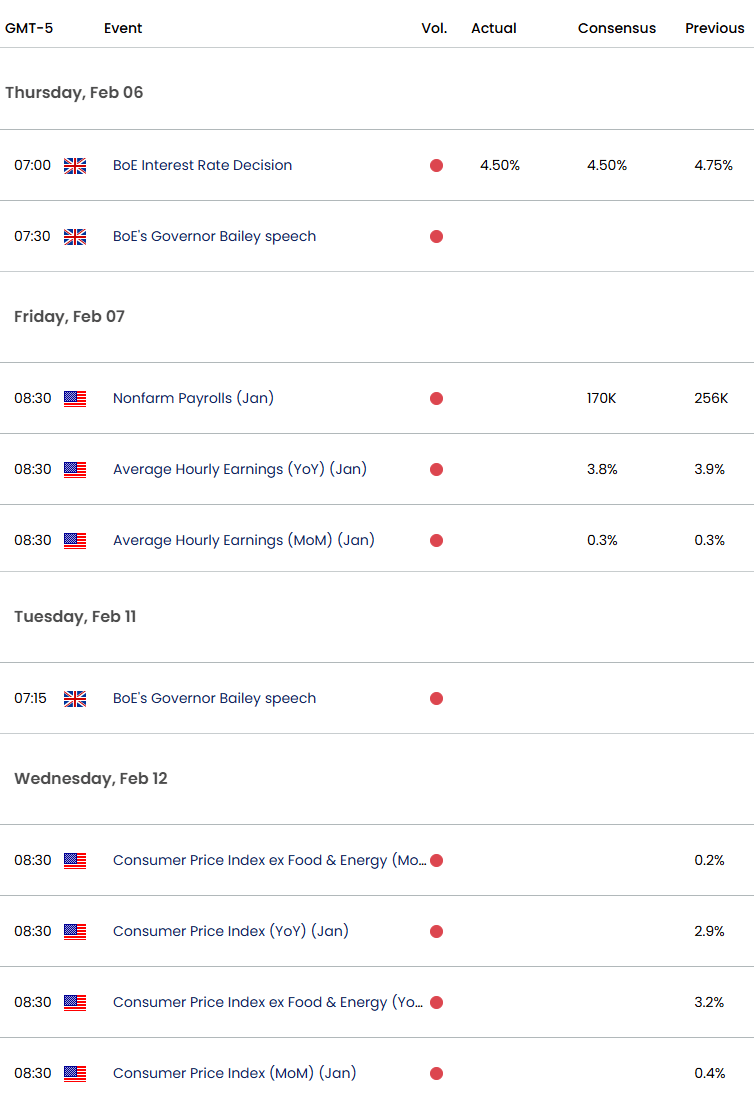Click the UK flag beside BoE Interest Rate Decision
754x1100 pixels.
pos(75,166)
